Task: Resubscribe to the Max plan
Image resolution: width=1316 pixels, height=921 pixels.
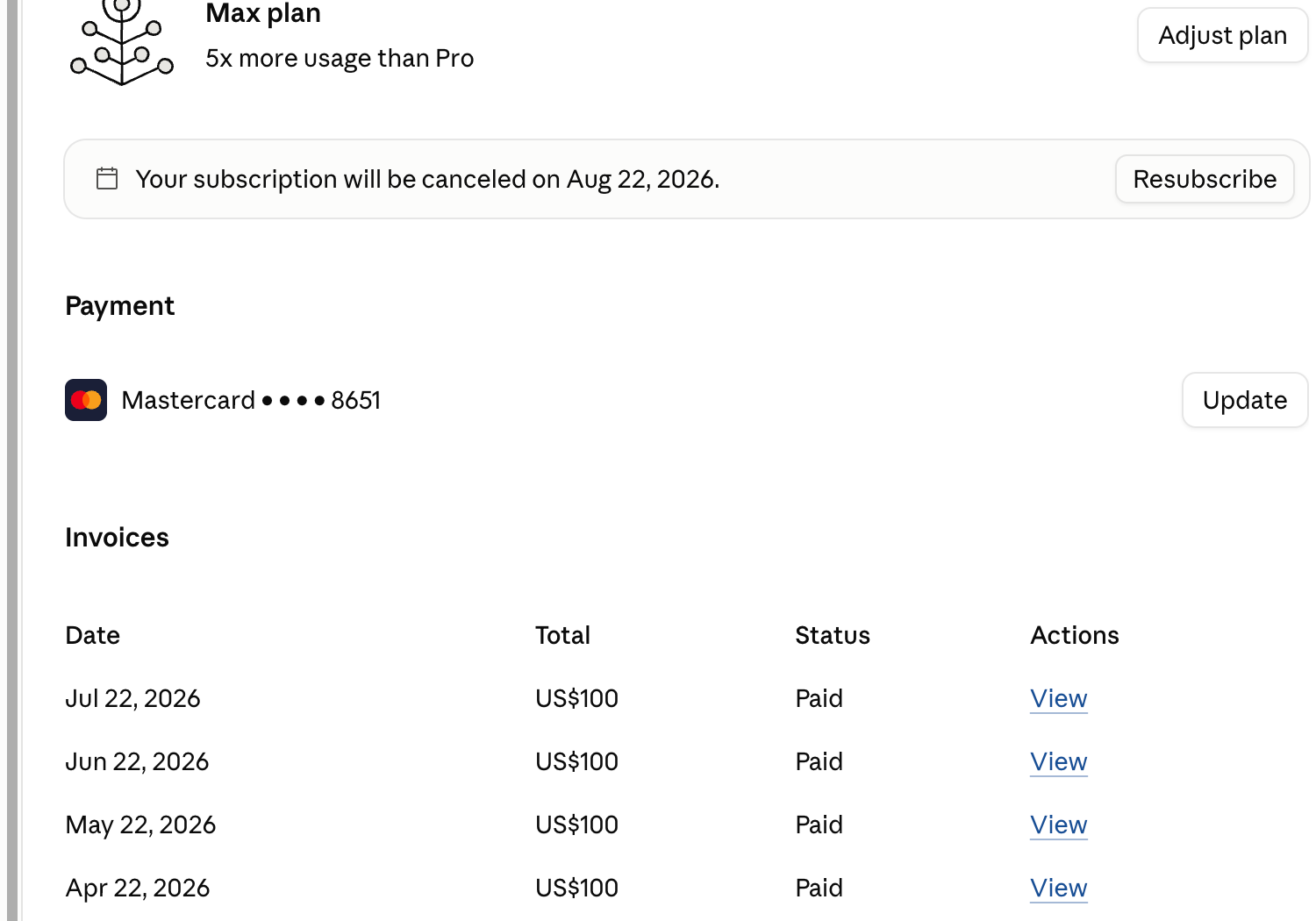Action: (1205, 179)
